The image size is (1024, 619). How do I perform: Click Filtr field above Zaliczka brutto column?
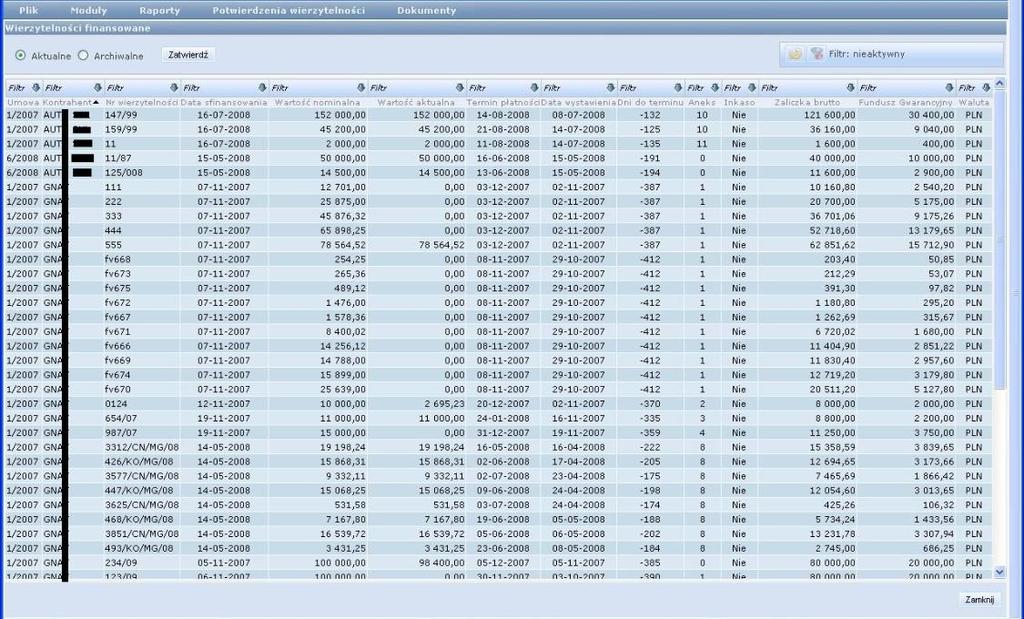(x=803, y=87)
